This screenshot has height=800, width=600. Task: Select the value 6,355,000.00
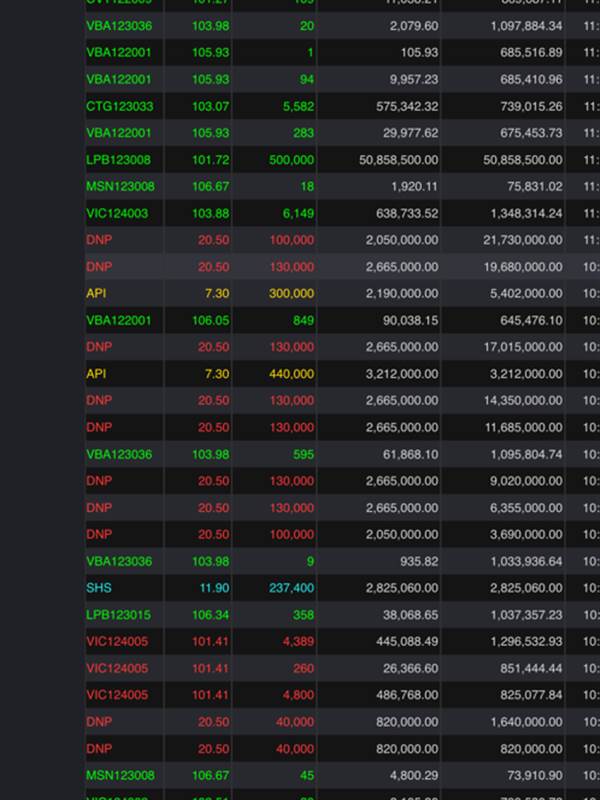[x=527, y=508]
